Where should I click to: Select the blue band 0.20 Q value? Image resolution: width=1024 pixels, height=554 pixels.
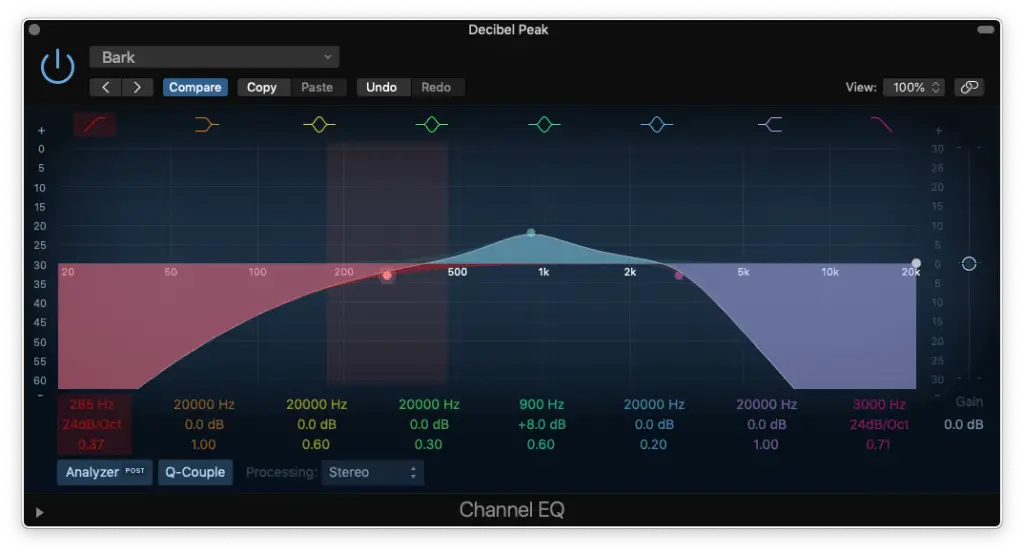click(x=653, y=445)
